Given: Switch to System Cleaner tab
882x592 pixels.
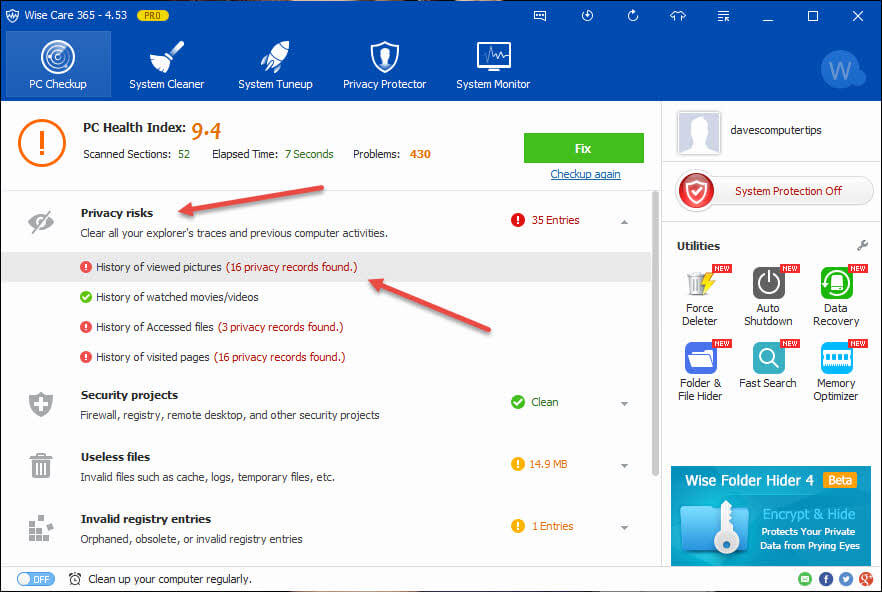Looking at the screenshot, I should 166,64.
